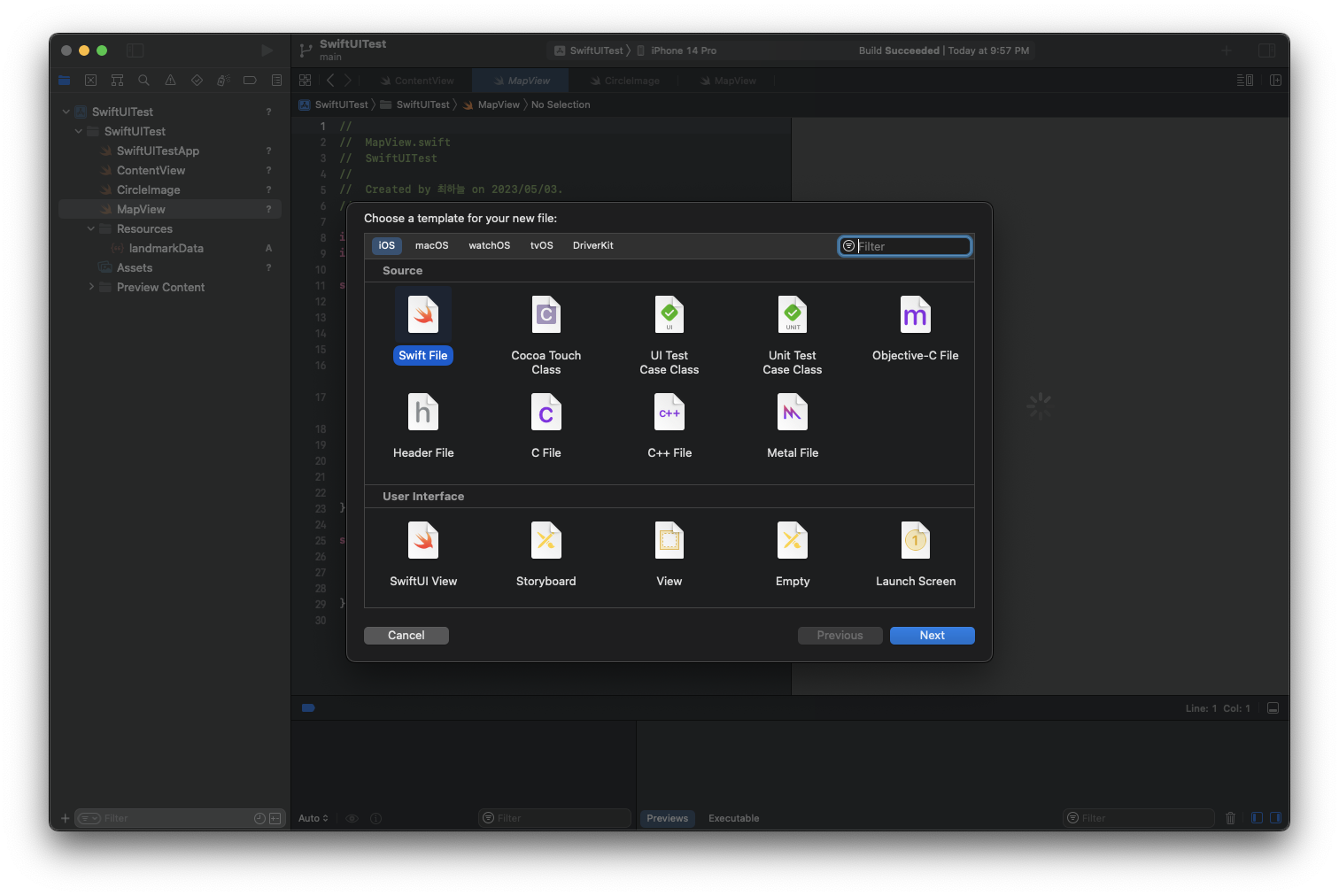
Task: Switch to the tvOS platform tab
Action: pyautogui.click(x=542, y=245)
